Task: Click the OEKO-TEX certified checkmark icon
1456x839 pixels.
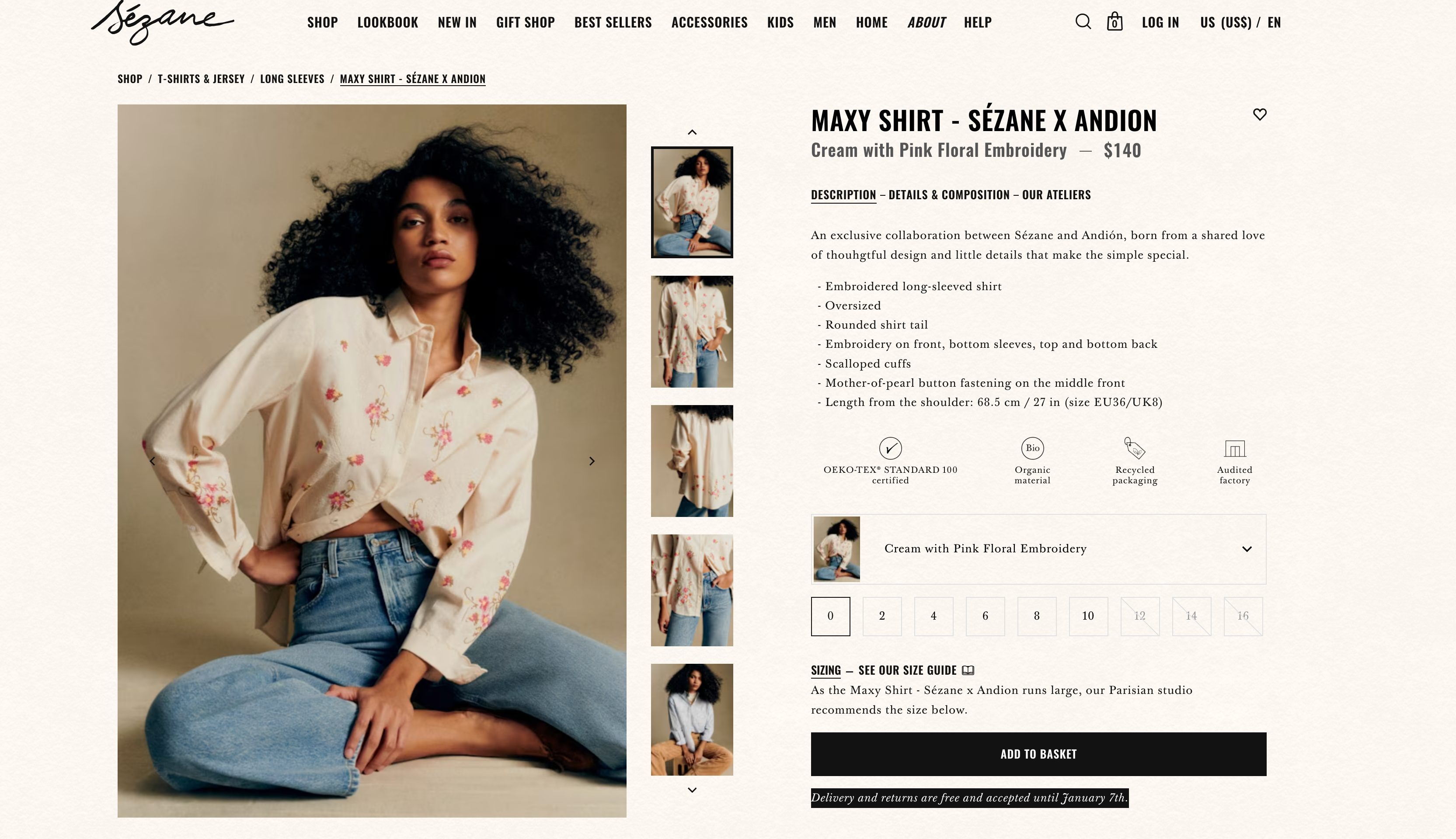Action: coord(890,448)
